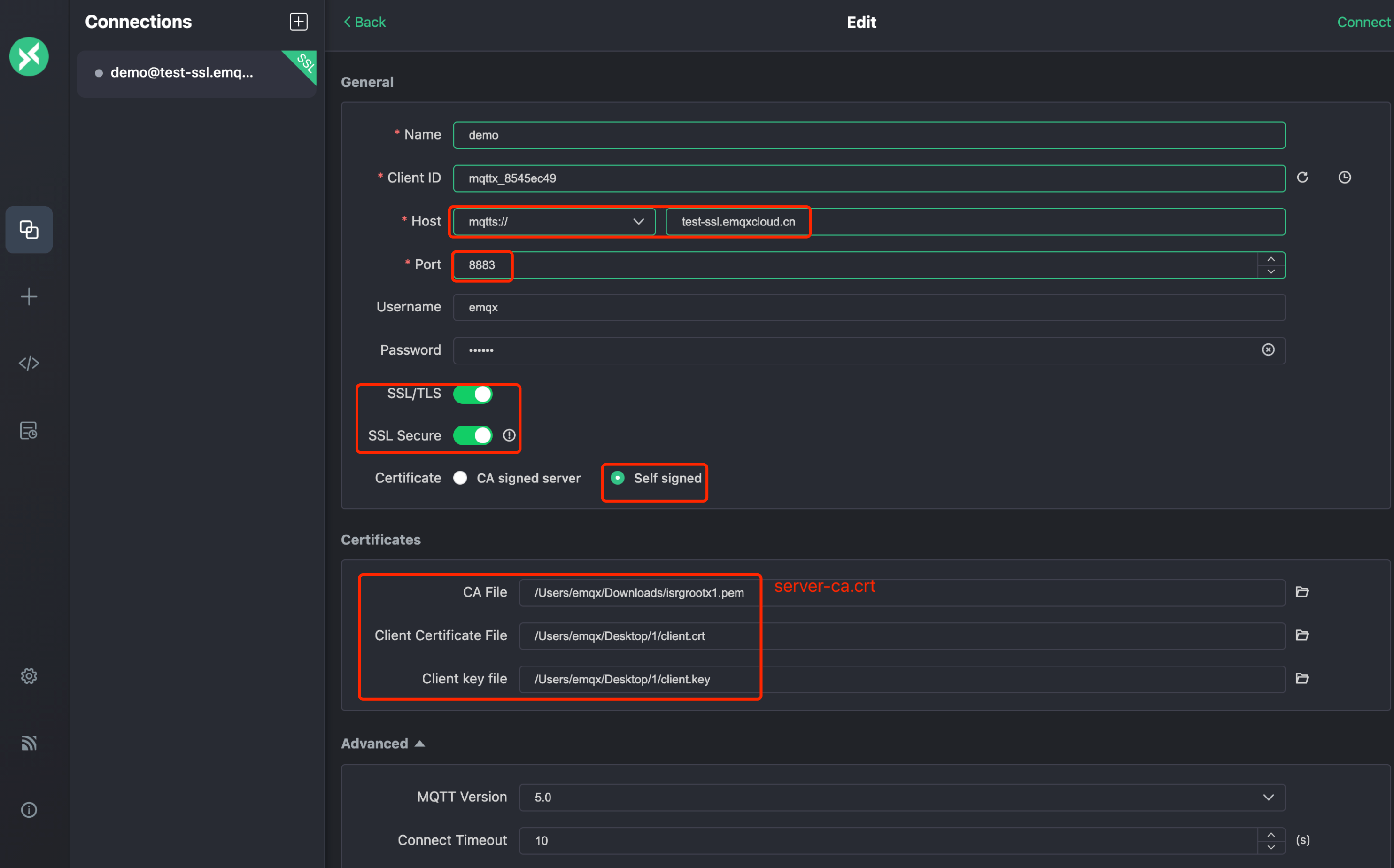Open the Script page code icon
The image size is (1394, 868).
(x=29, y=364)
